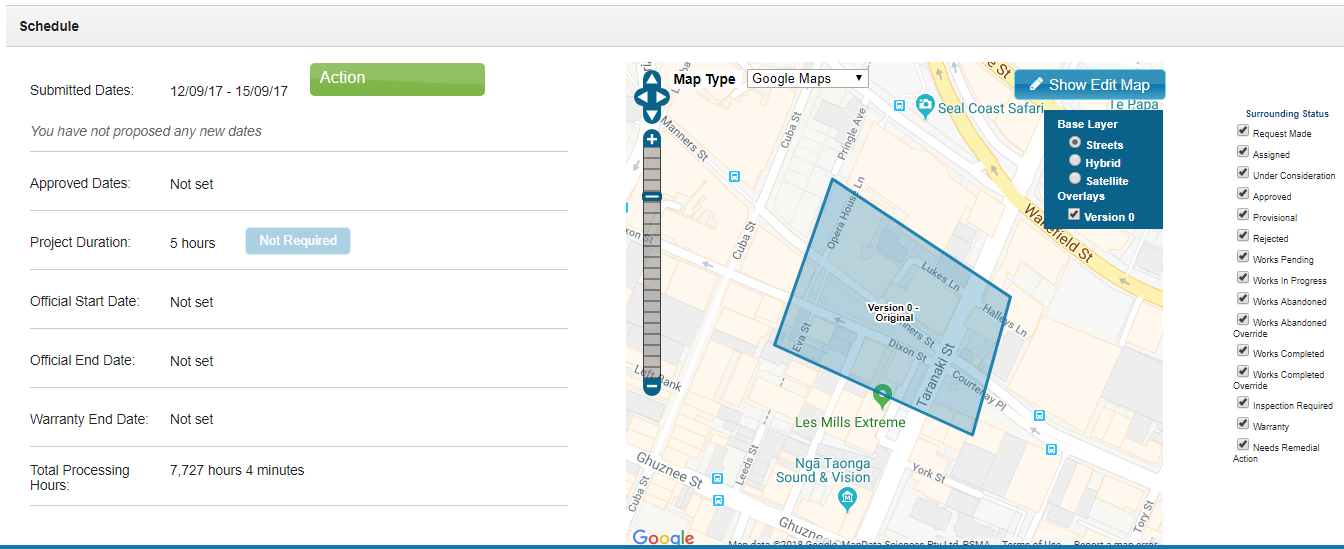Toggle the Works Pending checkbox
The height and width of the screenshot is (549, 1344).
[x=1243, y=257]
